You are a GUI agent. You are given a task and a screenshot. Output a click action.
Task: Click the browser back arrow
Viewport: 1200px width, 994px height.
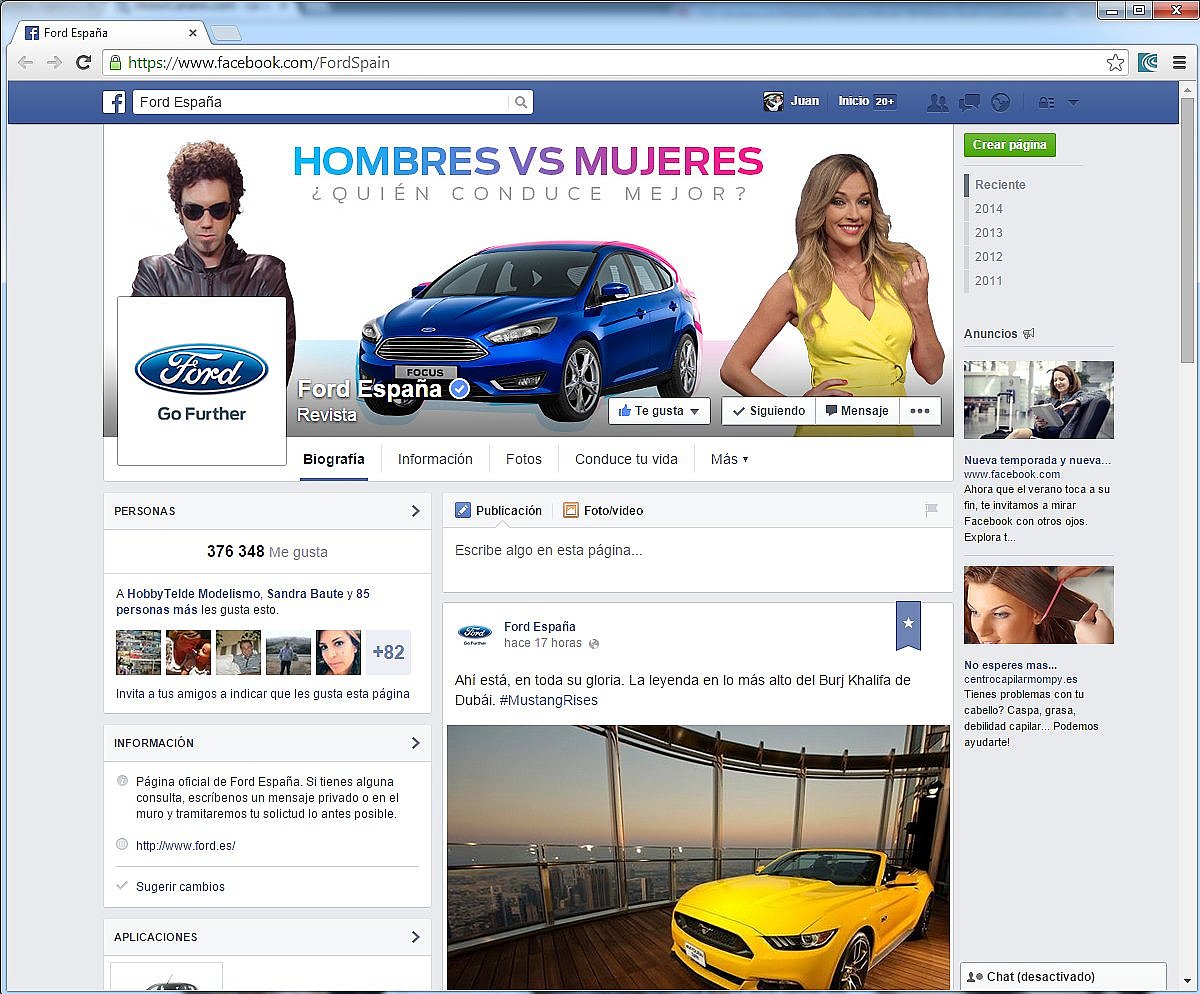(x=26, y=62)
